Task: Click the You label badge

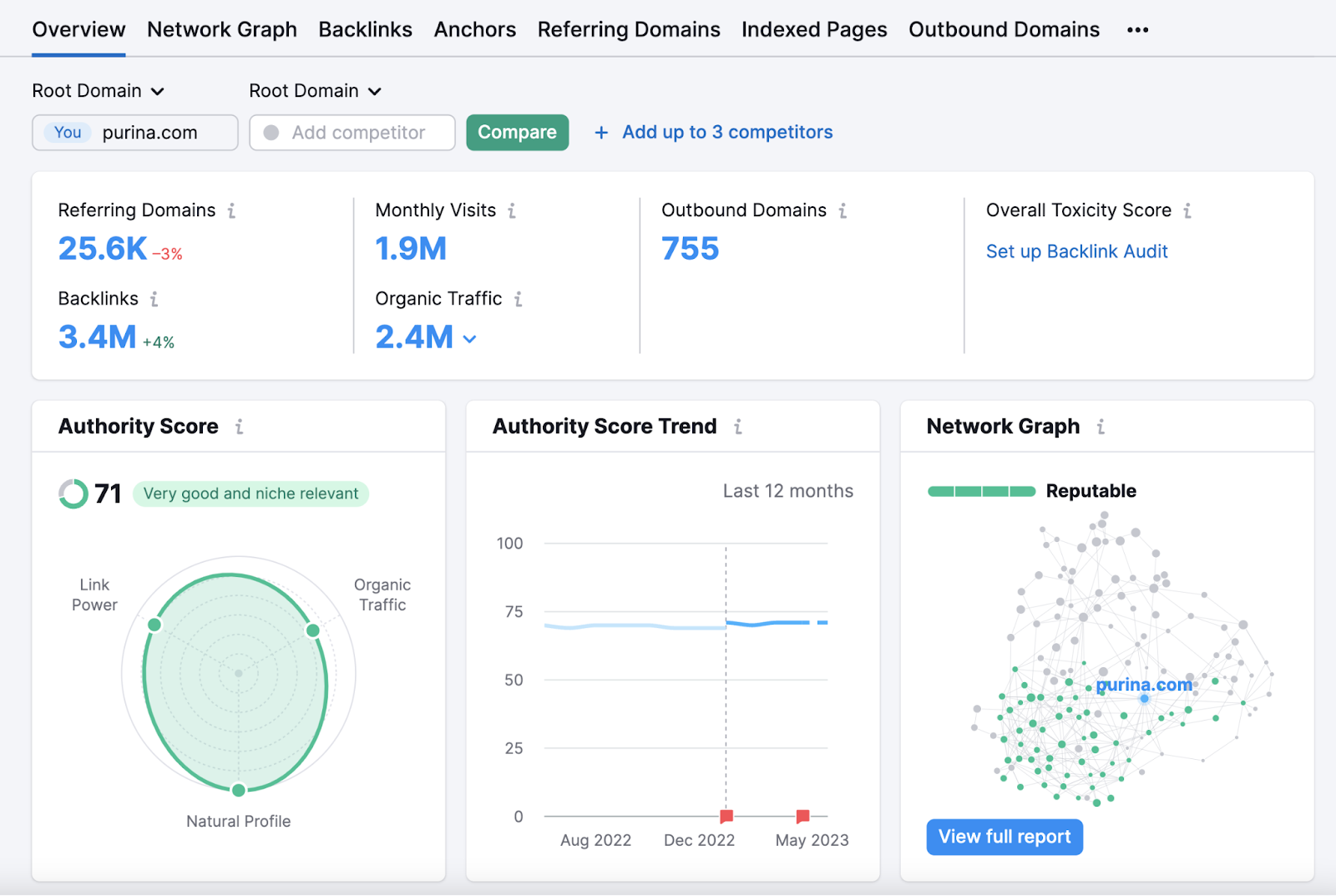Action: click(x=68, y=133)
